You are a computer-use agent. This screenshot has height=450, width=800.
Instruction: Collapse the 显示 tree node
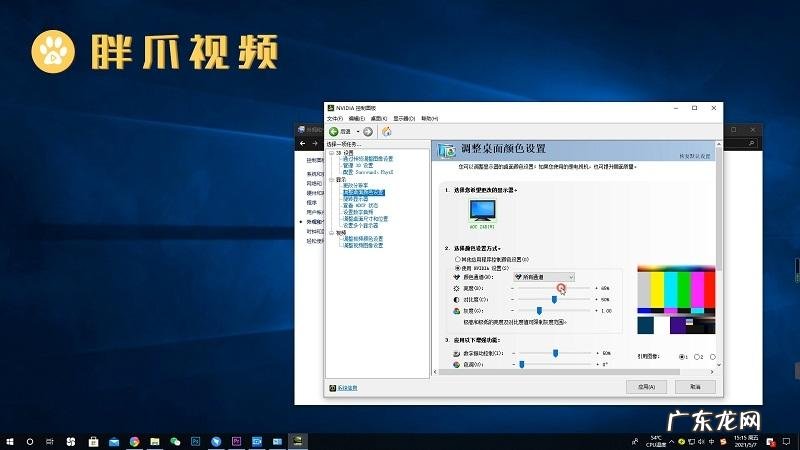point(331,180)
